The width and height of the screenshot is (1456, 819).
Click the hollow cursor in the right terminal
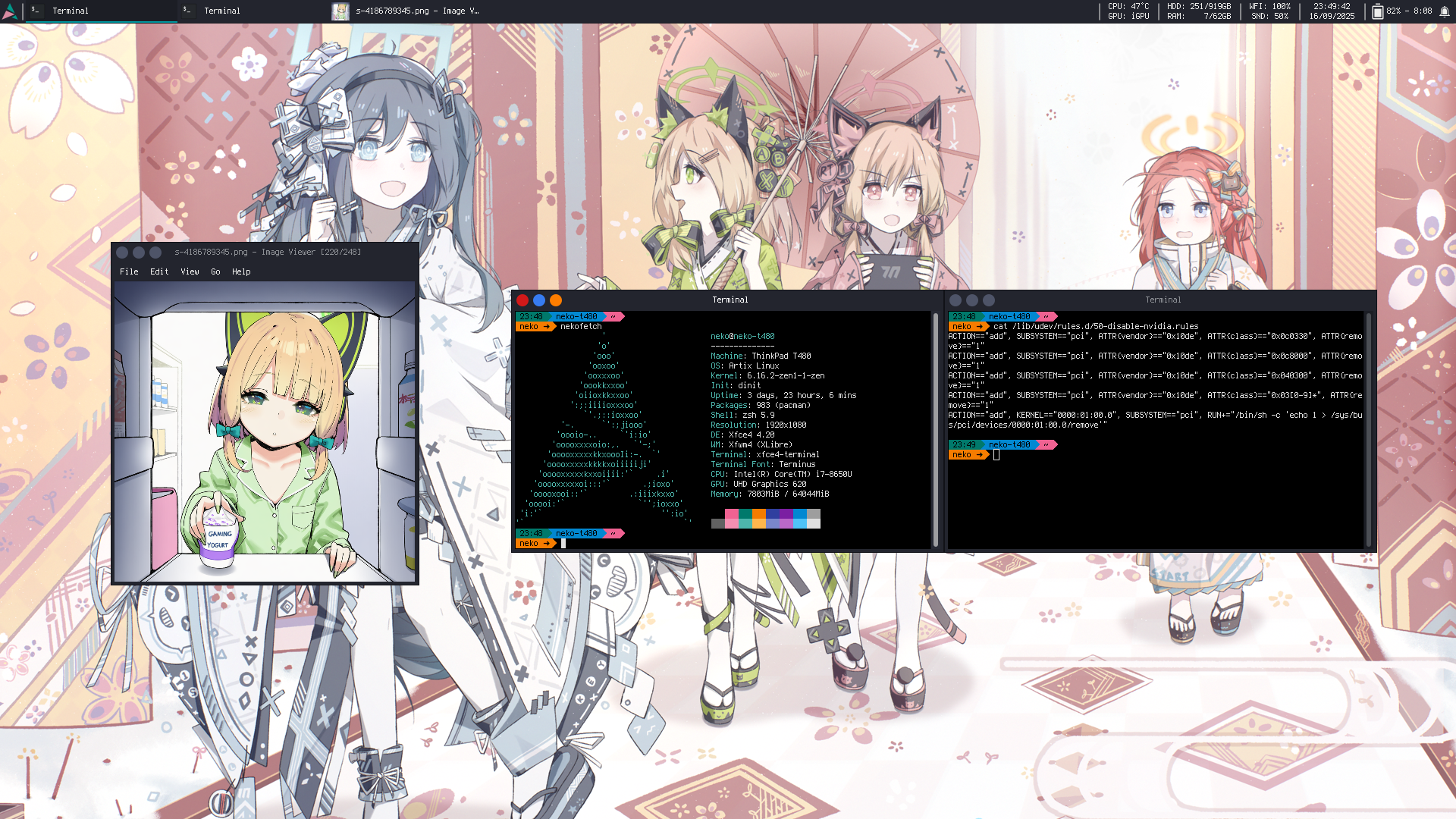pos(996,455)
